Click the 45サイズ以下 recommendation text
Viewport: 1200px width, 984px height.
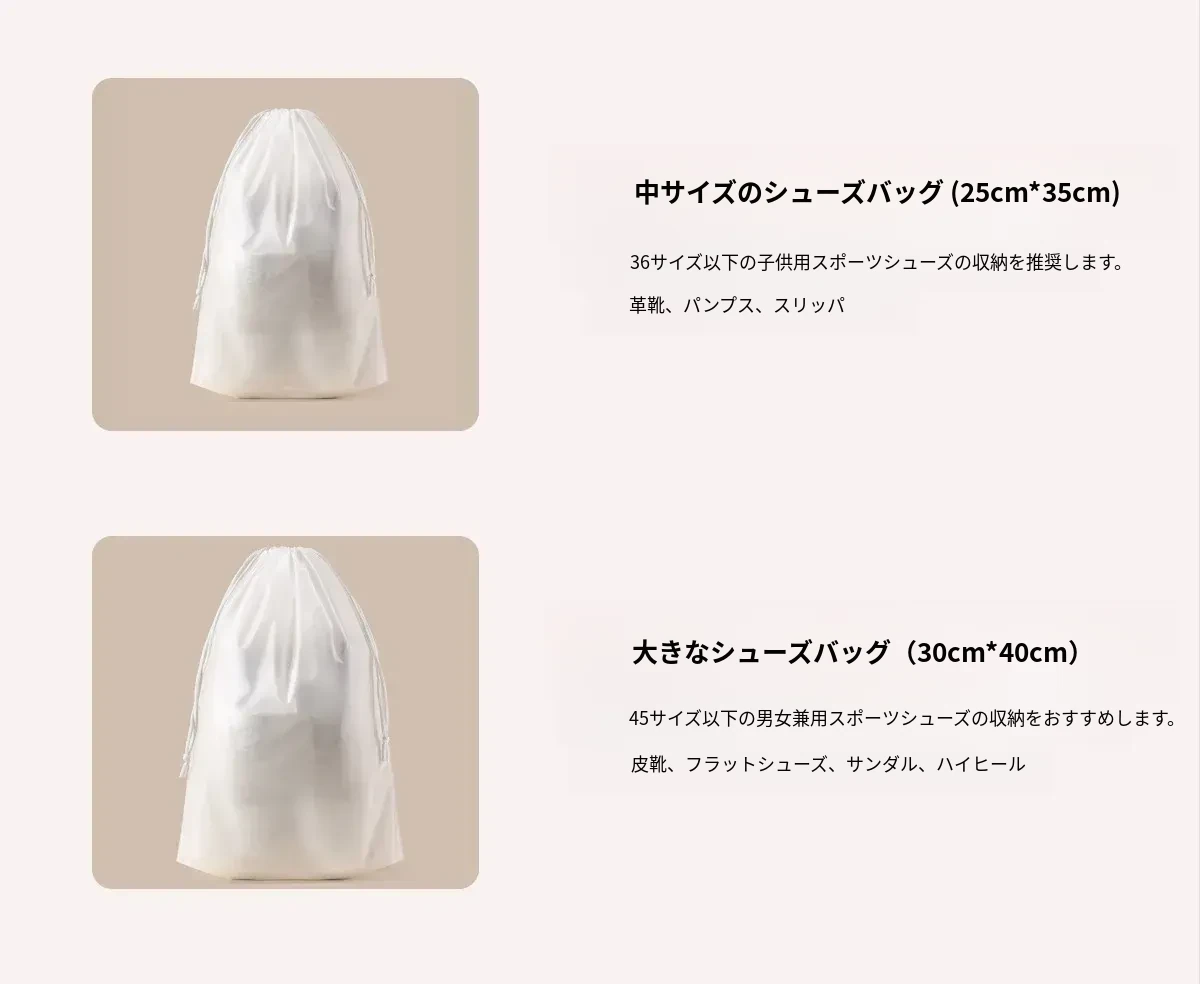[904, 718]
